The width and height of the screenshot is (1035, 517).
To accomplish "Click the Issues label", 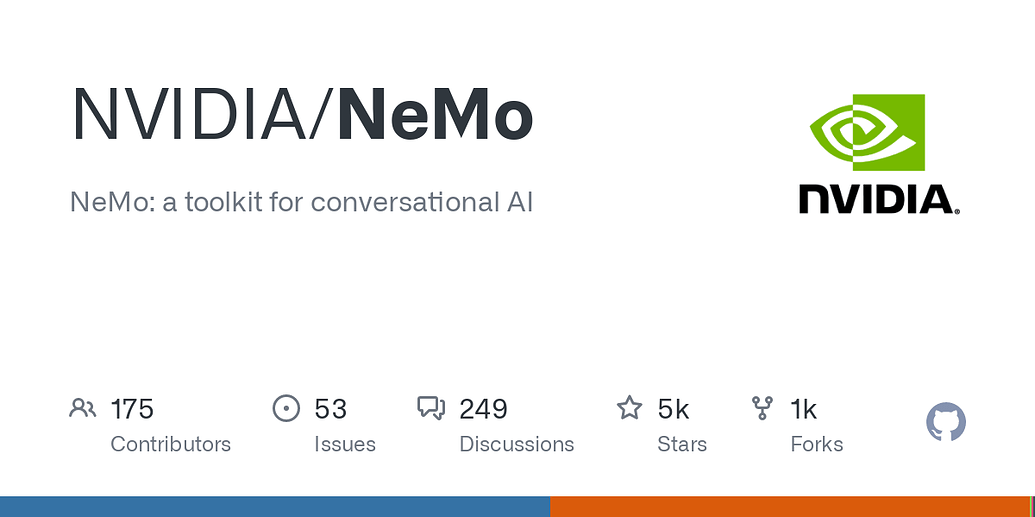I will pyautogui.click(x=344, y=444).
